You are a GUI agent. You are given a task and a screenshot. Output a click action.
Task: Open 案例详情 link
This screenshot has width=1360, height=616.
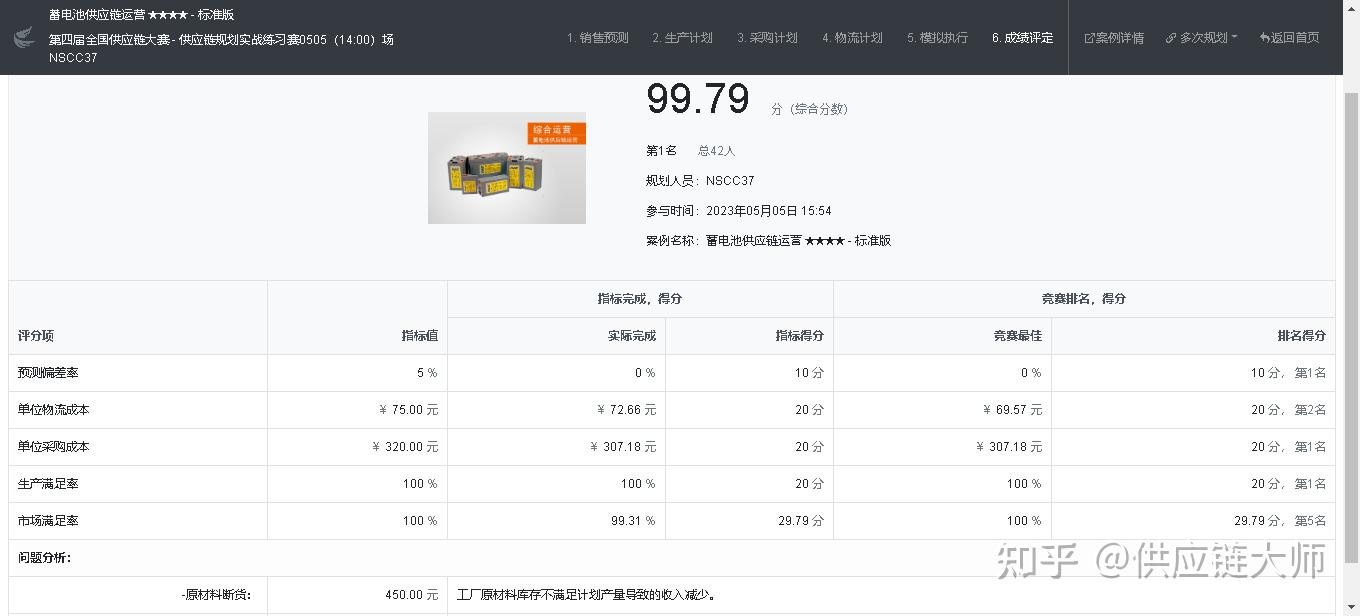pyautogui.click(x=1114, y=38)
